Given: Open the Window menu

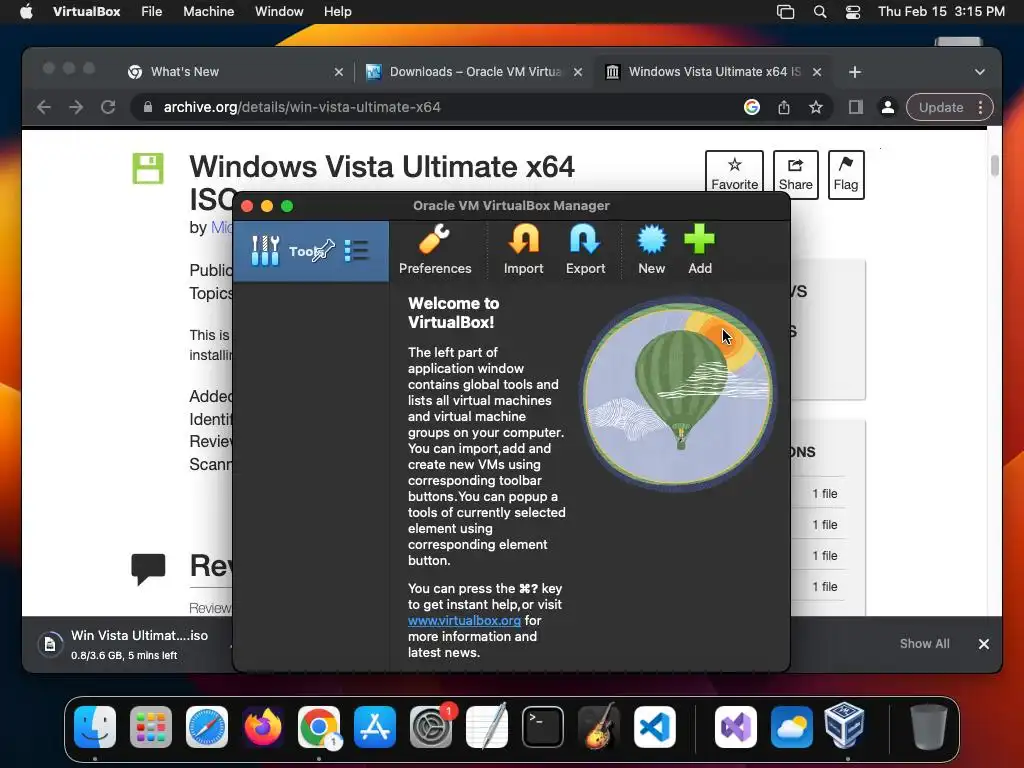Looking at the screenshot, I should coord(279,12).
